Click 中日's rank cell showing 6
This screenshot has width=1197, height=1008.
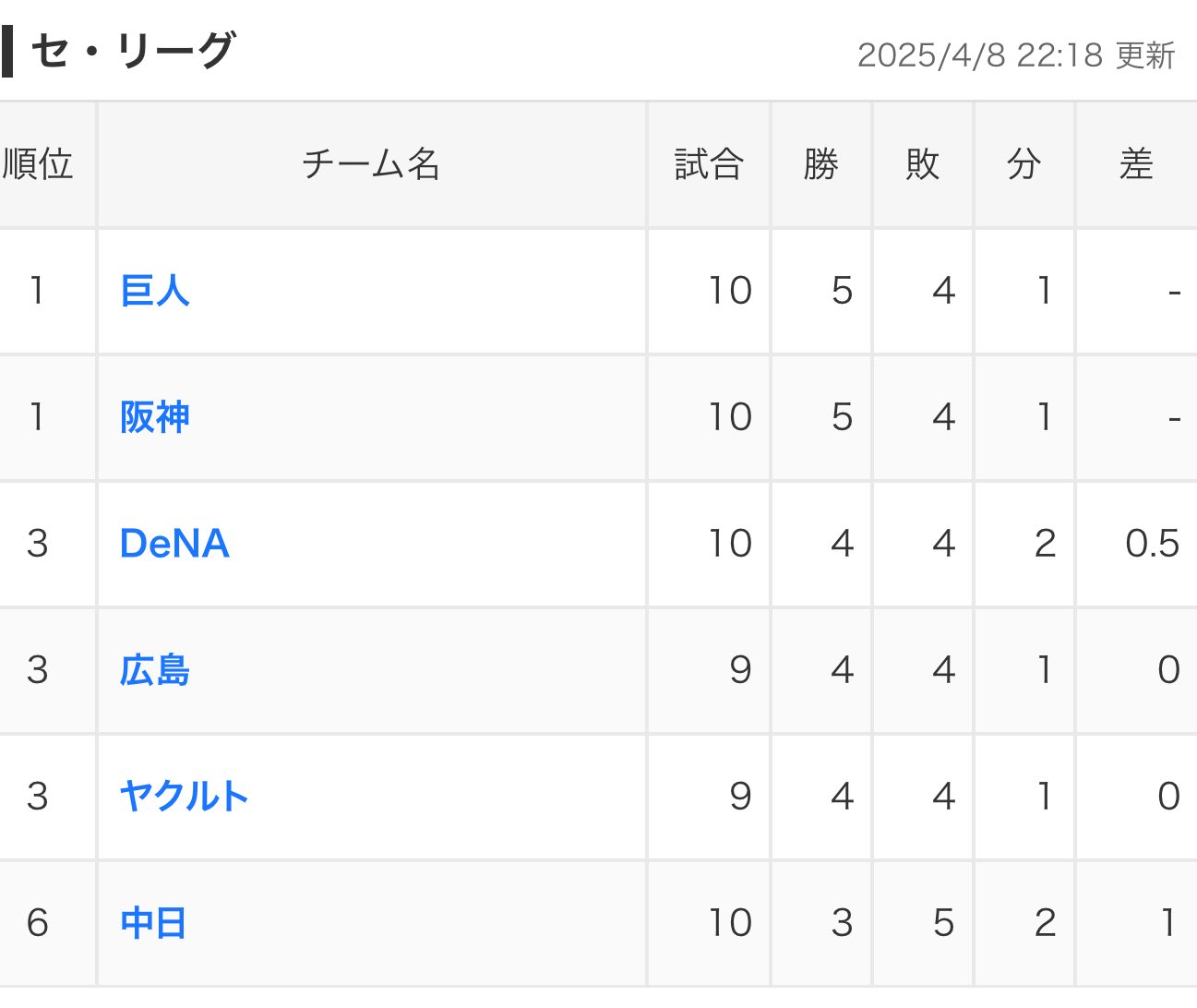[x=38, y=922]
